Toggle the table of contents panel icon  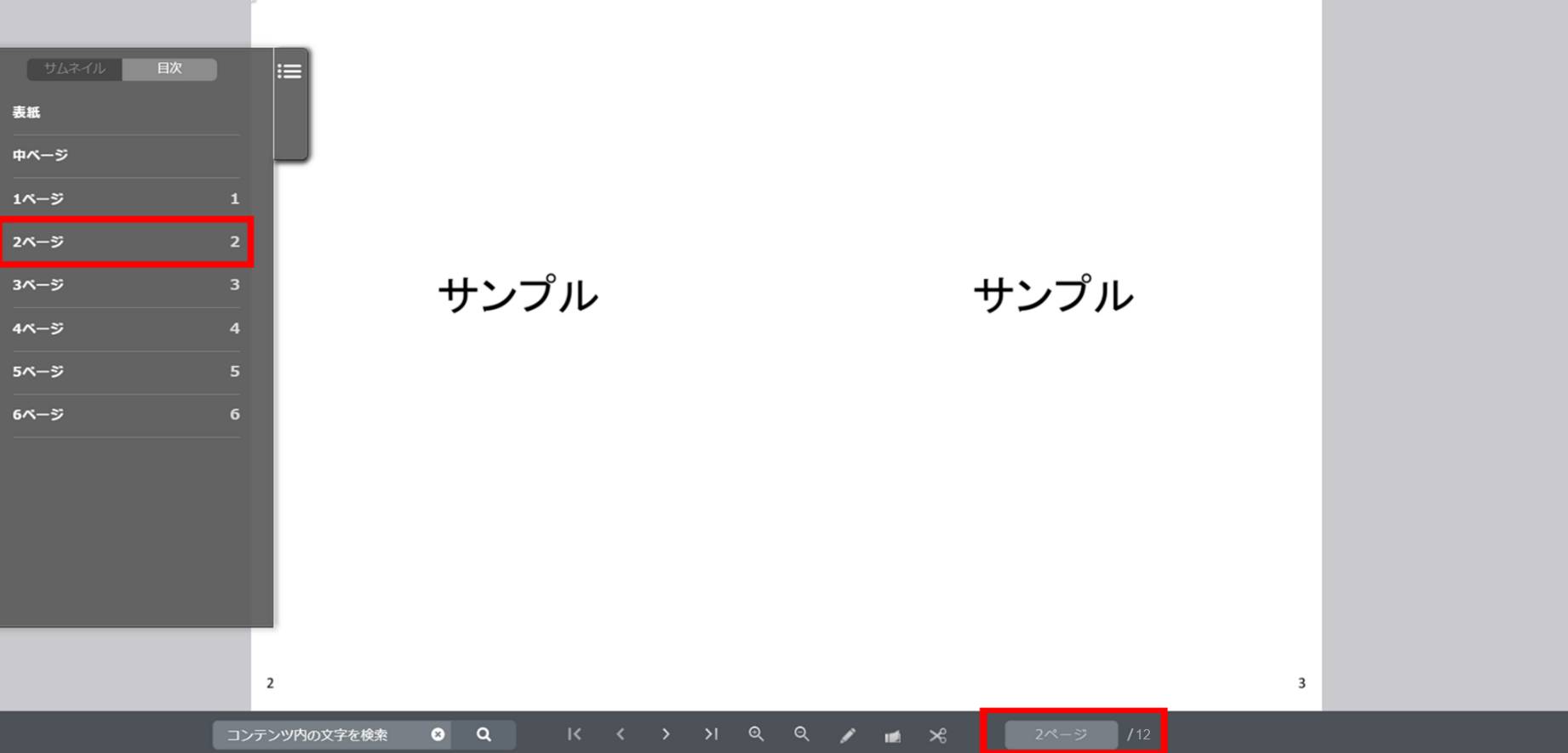pyautogui.click(x=289, y=71)
